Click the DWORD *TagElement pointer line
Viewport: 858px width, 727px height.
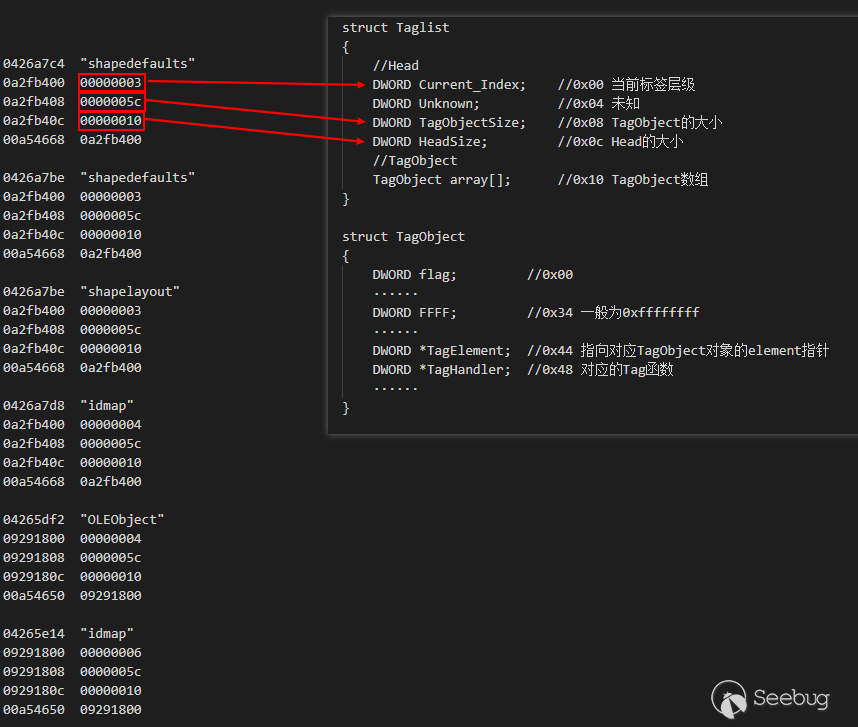click(x=442, y=351)
